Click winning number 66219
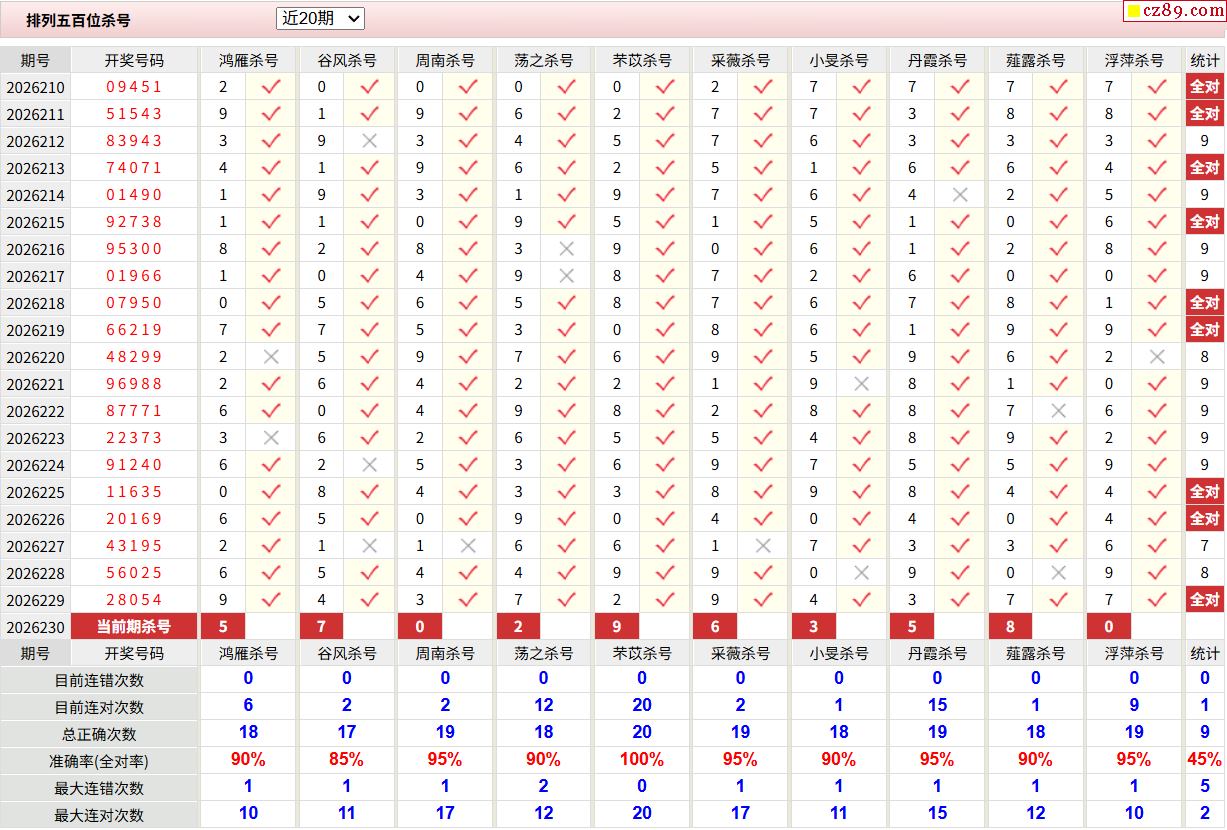The height and width of the screenshot is (830, 1227). point(134,330)
